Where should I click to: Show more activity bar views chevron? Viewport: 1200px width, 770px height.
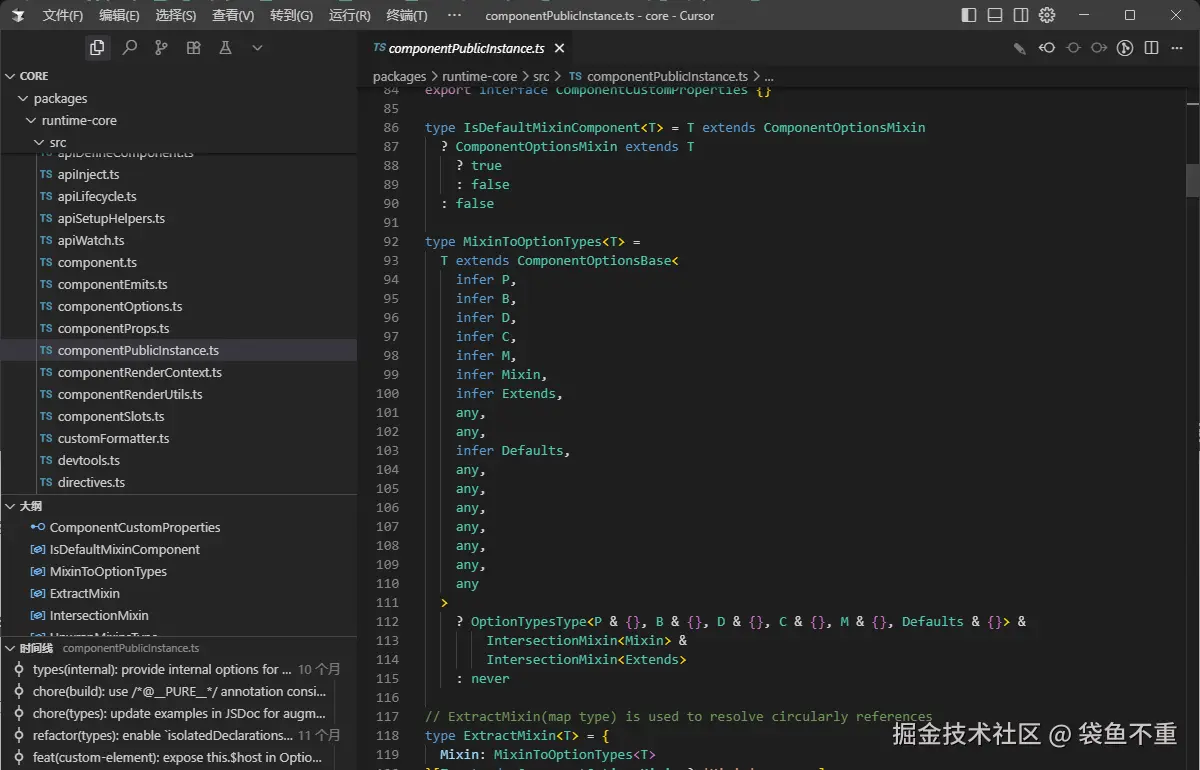[257, 47]
